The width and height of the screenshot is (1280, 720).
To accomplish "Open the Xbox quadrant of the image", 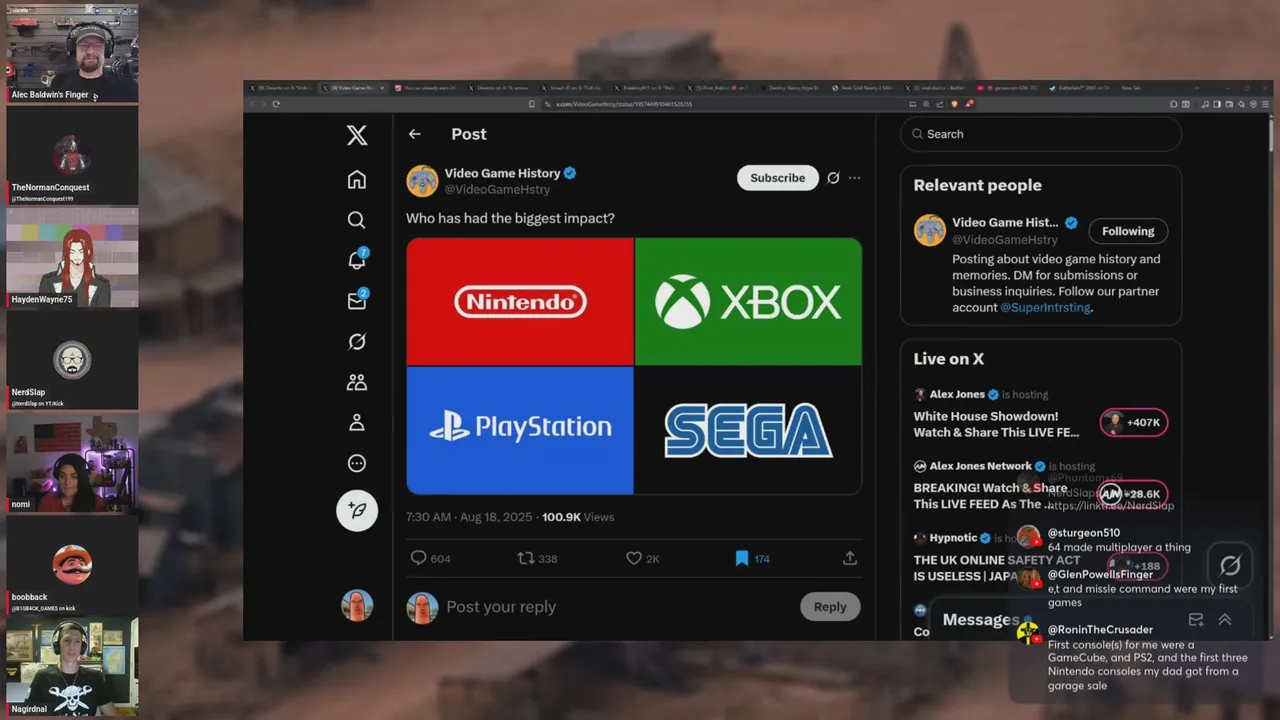I will pos(748,301).
